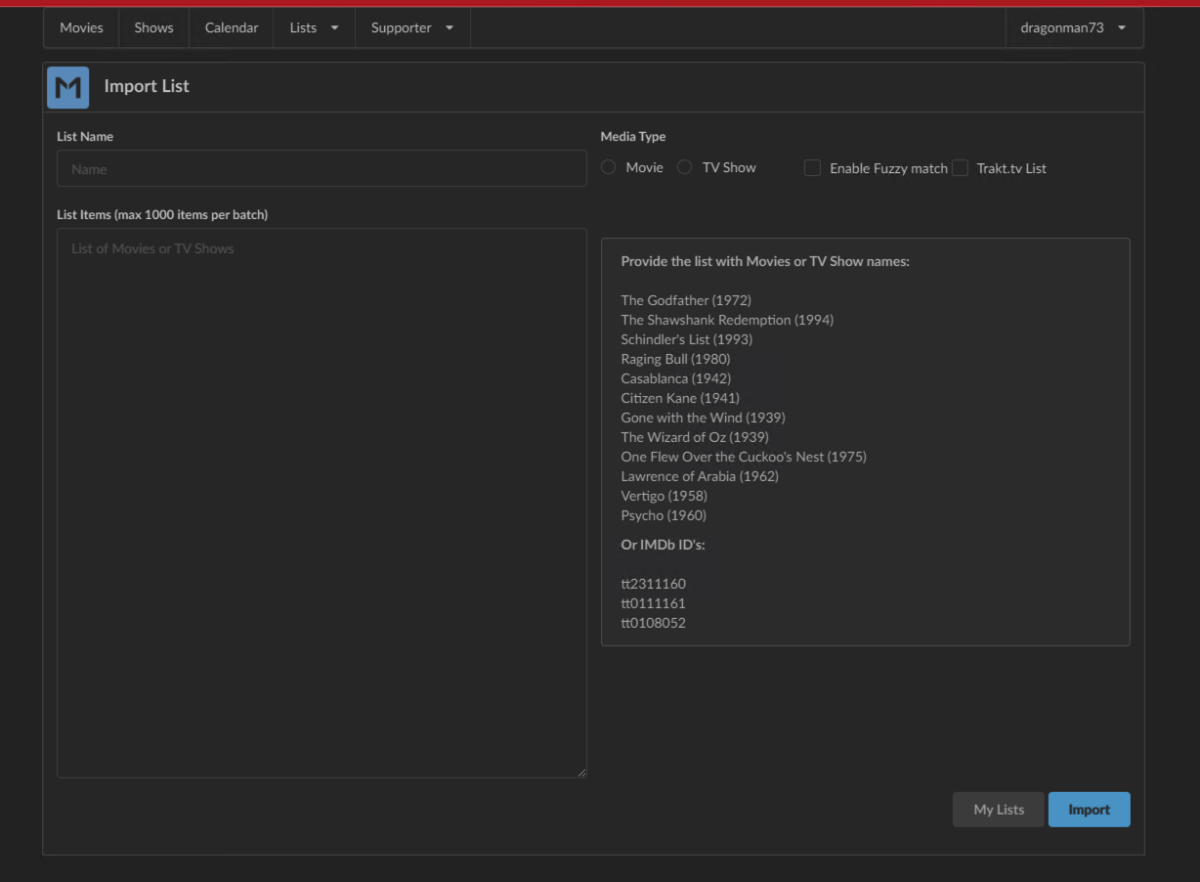The height and width of the screenshot is (882, 1200).
Task: Open the Calendar page
Action: point(231,28)
